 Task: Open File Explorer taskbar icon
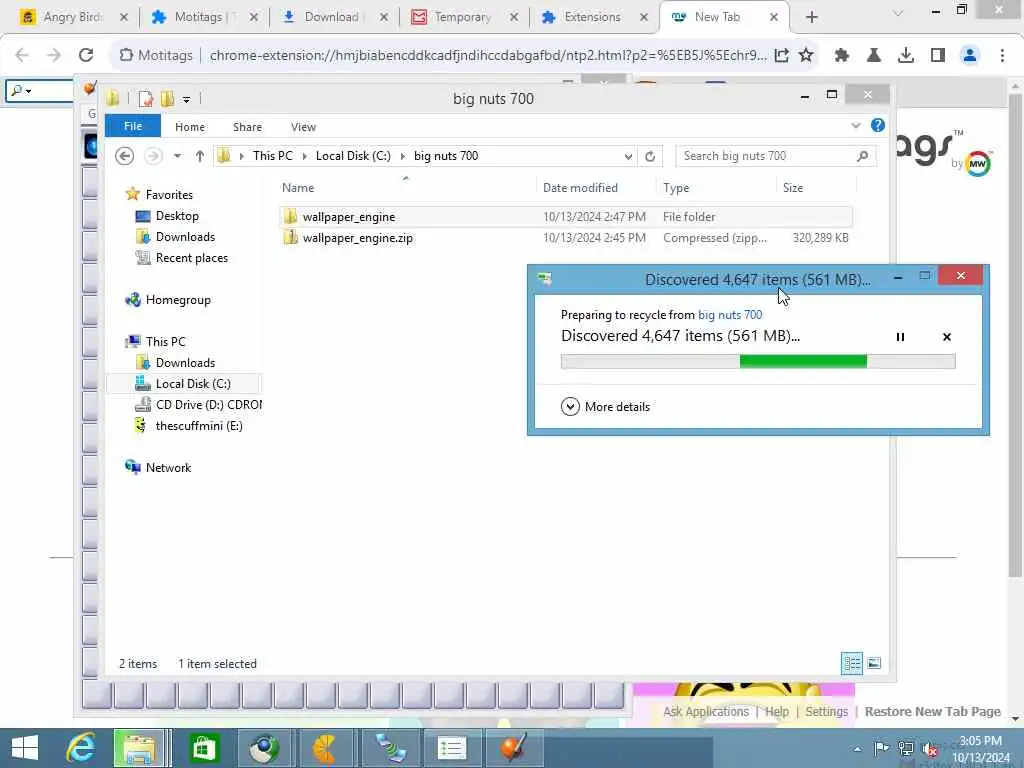tap(138, 748)
